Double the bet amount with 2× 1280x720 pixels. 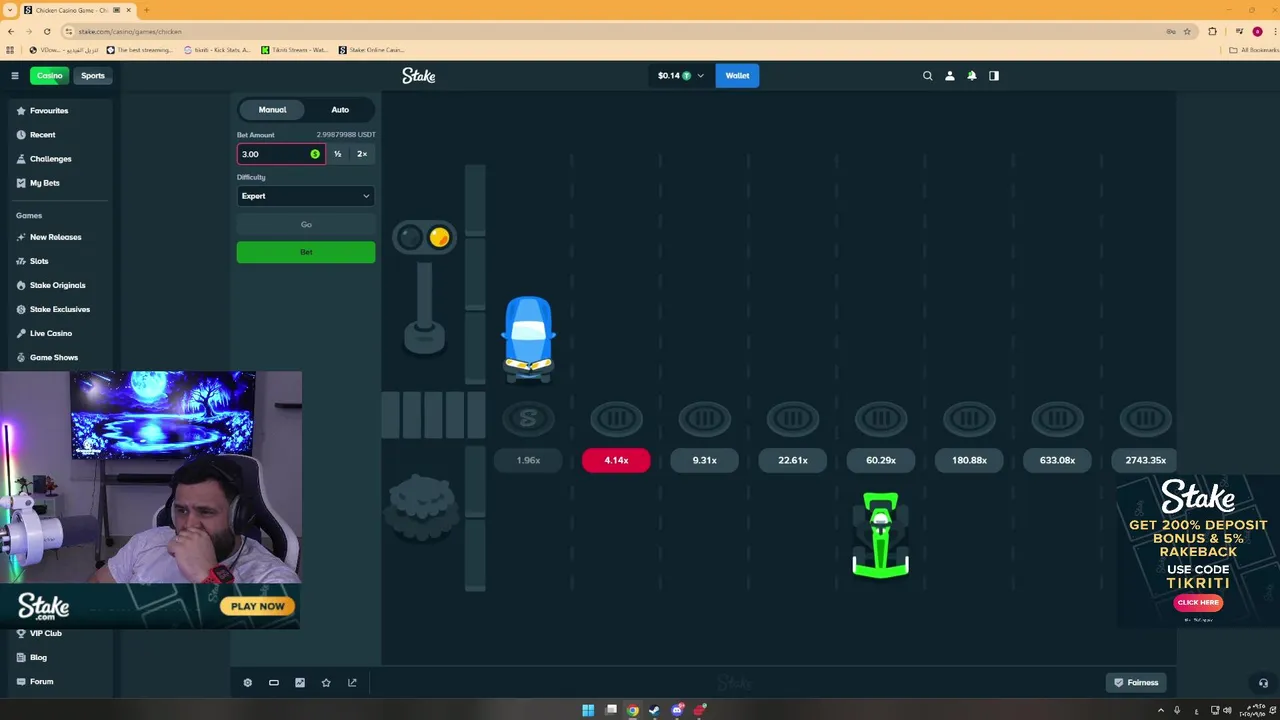362,154
